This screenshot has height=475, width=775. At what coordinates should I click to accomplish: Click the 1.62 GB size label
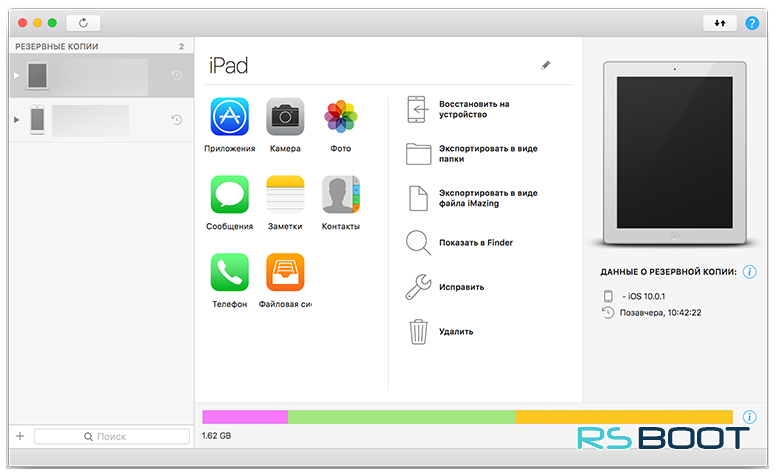pos(216,435)
